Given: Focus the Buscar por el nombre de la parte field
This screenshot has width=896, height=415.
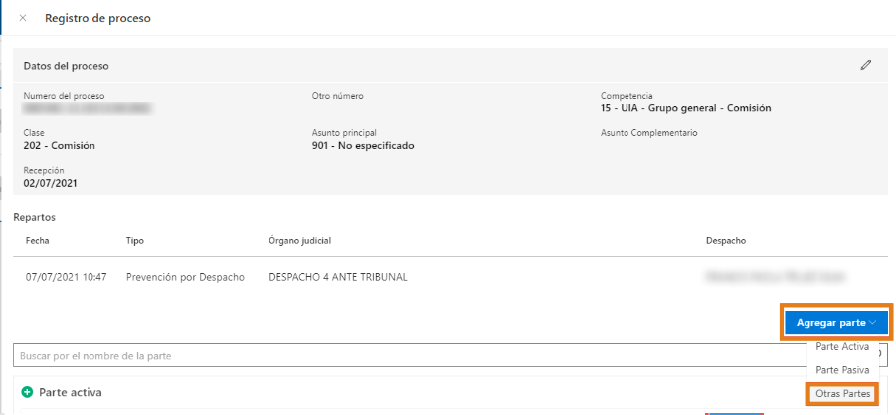Looking at the screenshot, I should (400, 355).
